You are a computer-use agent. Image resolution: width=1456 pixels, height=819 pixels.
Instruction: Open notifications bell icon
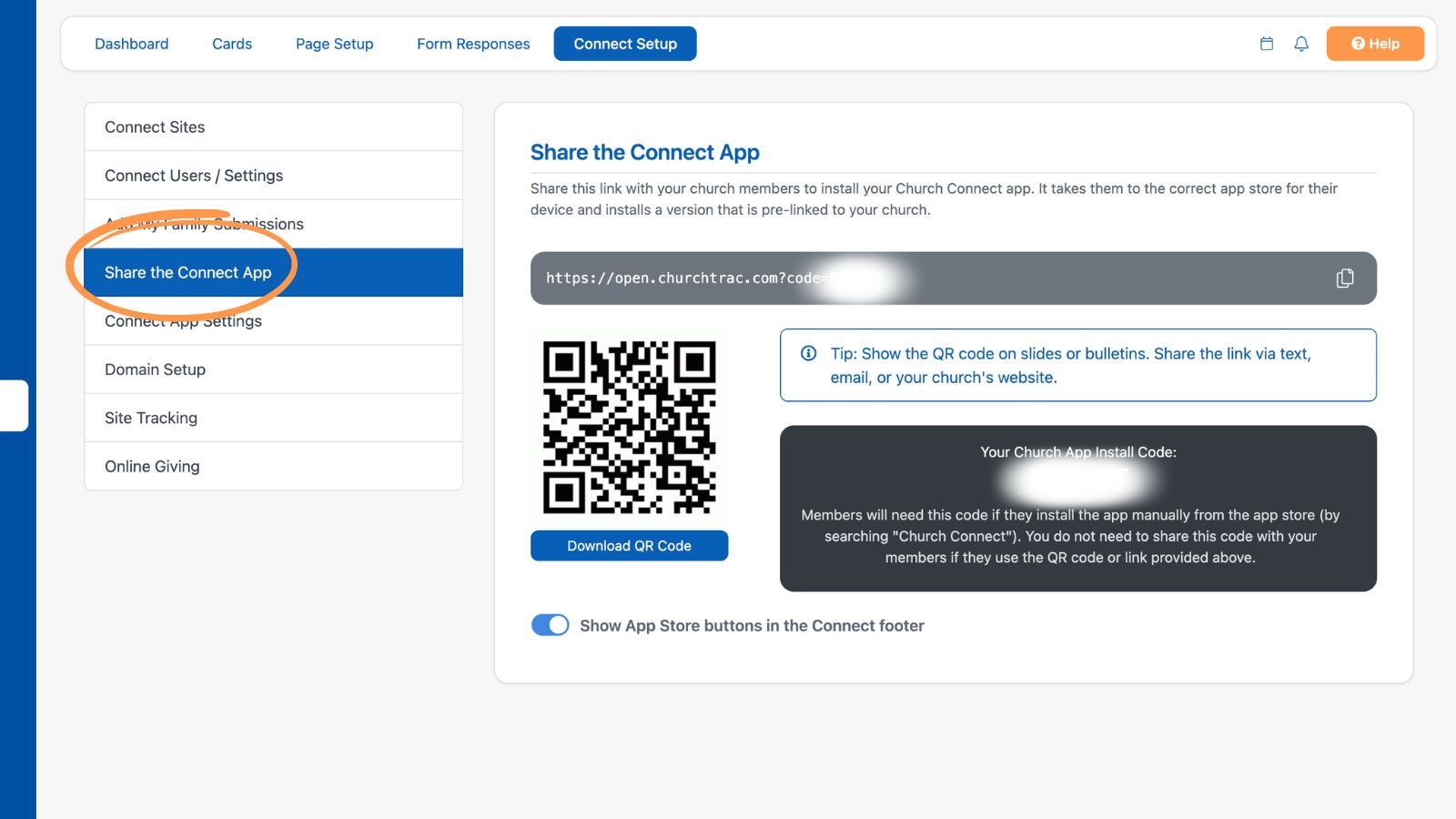pyautogui.click(x=1301, y=44)
